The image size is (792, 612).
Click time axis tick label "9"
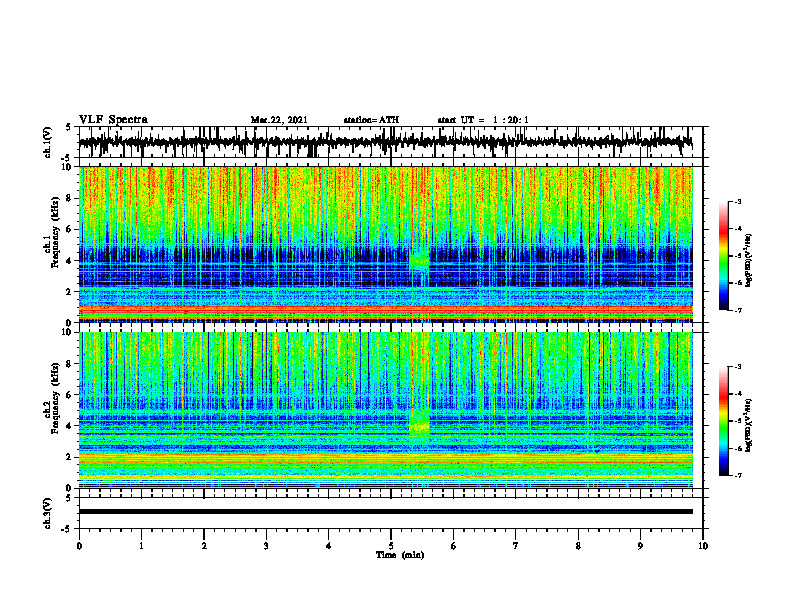pyautogui.click(x=640, y=546)
